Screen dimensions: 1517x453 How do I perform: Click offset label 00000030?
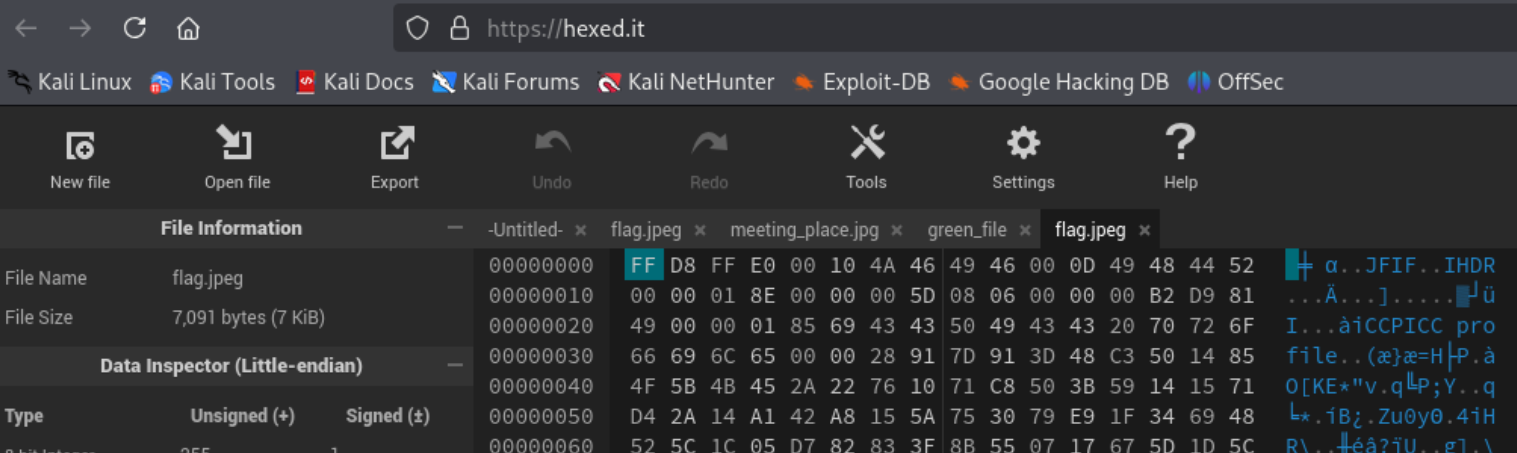pyautogui.click(x=541, y=356)
